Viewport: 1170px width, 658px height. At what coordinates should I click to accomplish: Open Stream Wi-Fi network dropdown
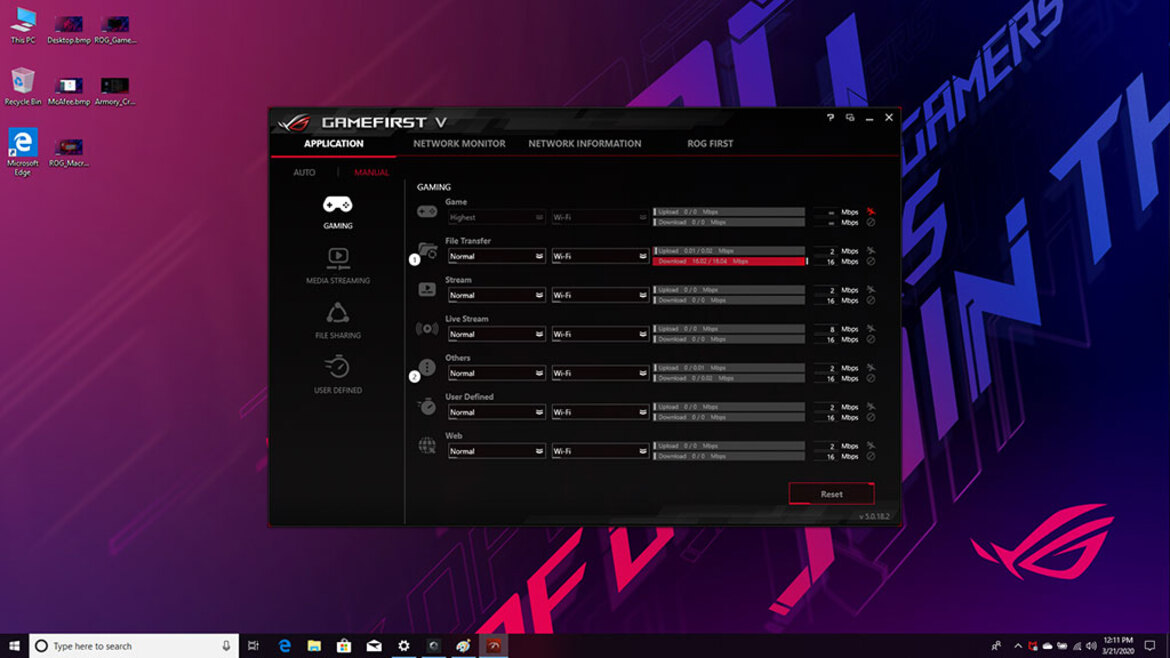click(600, 295)
